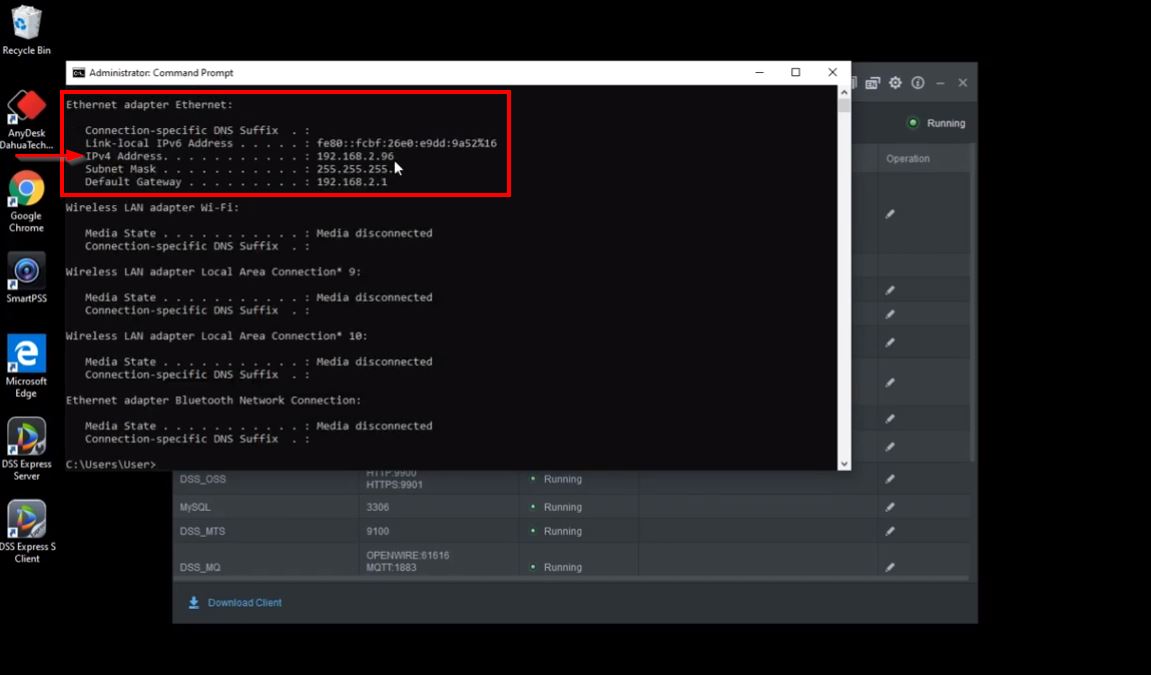Click the DSS_MQ service name
The height and width of the screenshot is (675, 1151).
click(200, 567)
